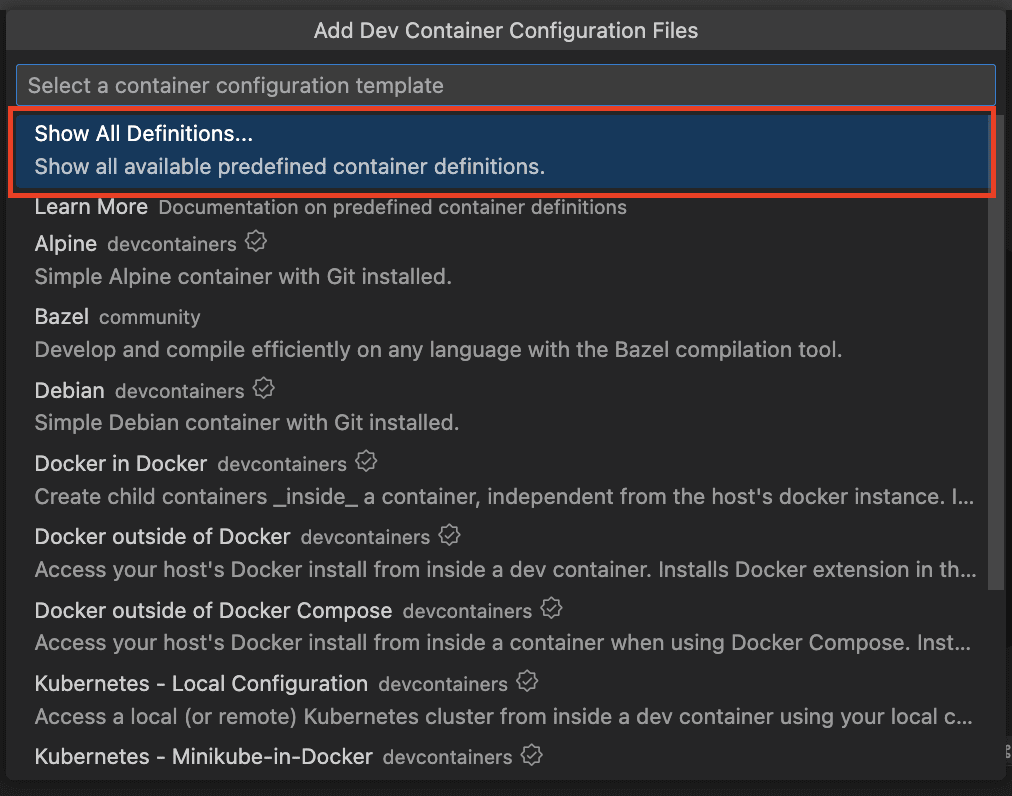The image size is (1012, 796).
Task: Click 'Kubernetes - Minikube-in-Docker' title
Action: (x=203, y=757)
